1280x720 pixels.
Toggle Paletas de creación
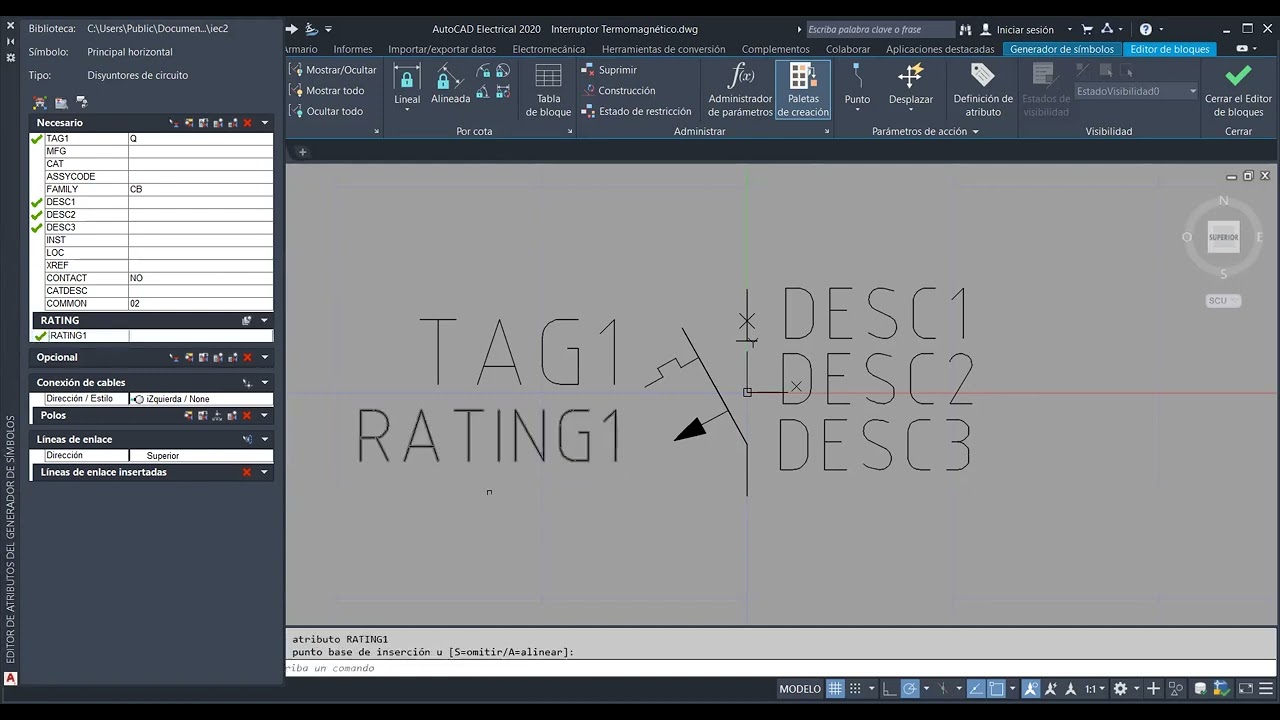[x=803, y=90]
